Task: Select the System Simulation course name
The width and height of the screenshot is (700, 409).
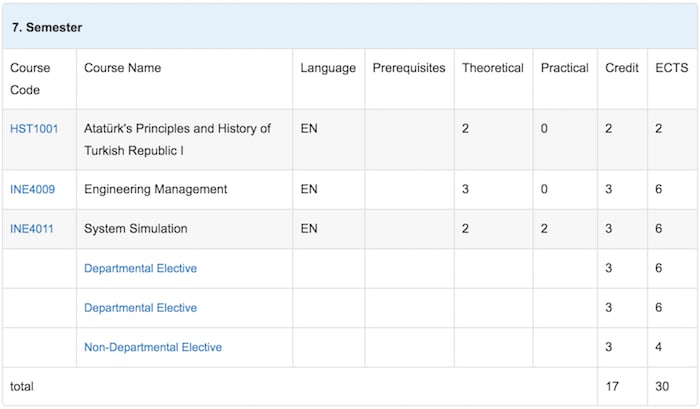Action: [x=136, y=229]
